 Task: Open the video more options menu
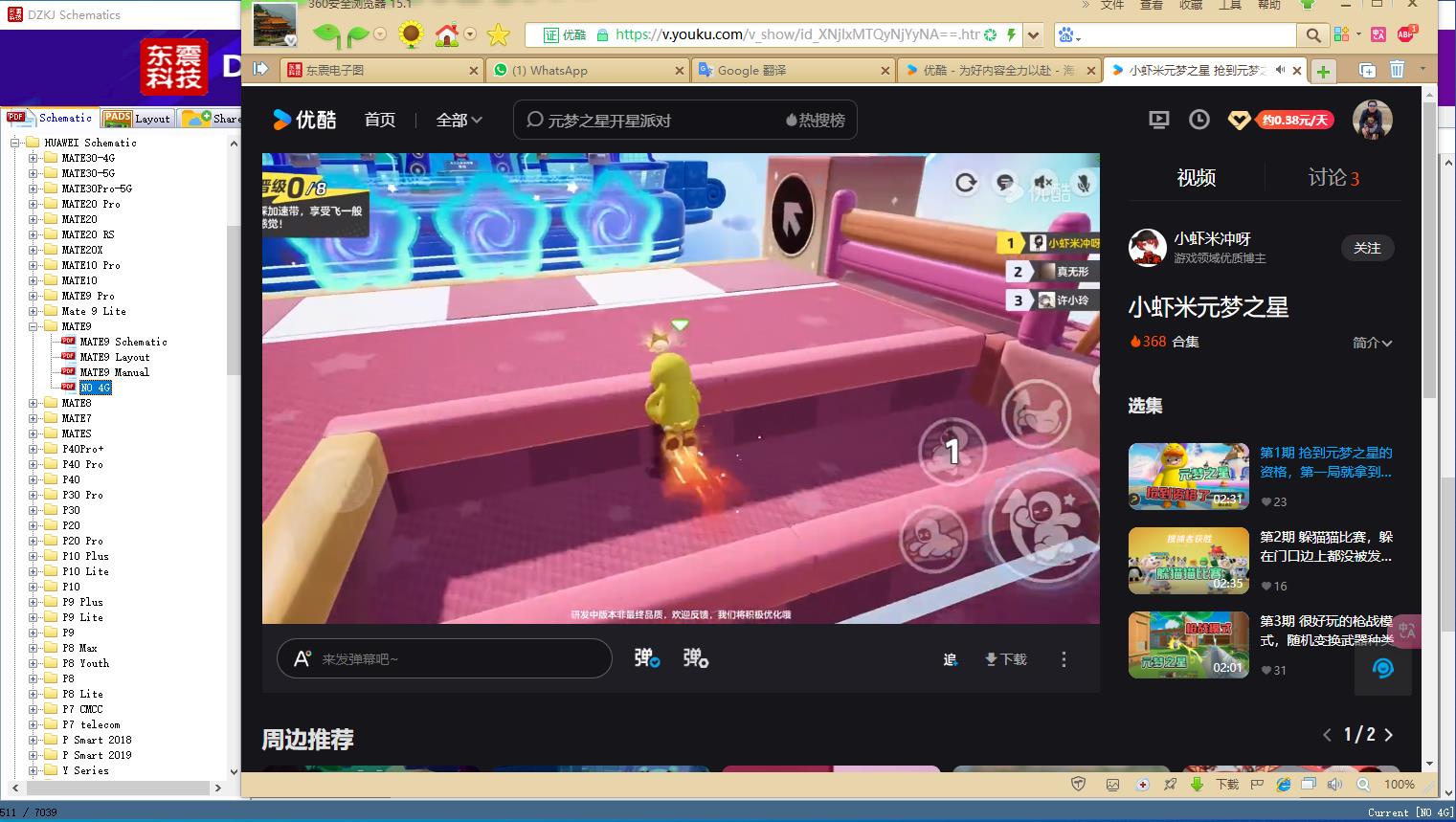1064,659
